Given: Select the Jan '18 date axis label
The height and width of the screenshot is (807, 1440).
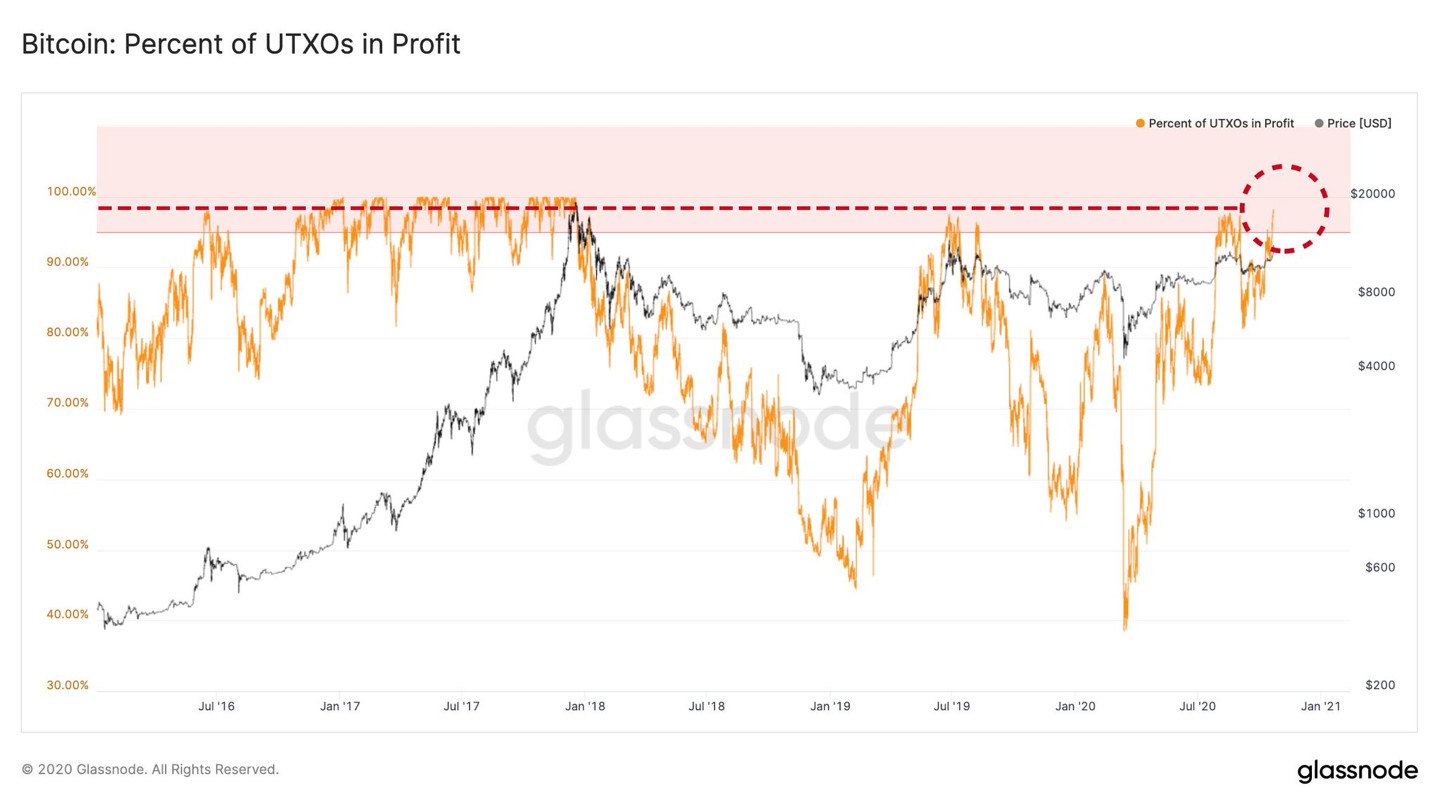Looking at the screenshot, I should tap(585, 707).
